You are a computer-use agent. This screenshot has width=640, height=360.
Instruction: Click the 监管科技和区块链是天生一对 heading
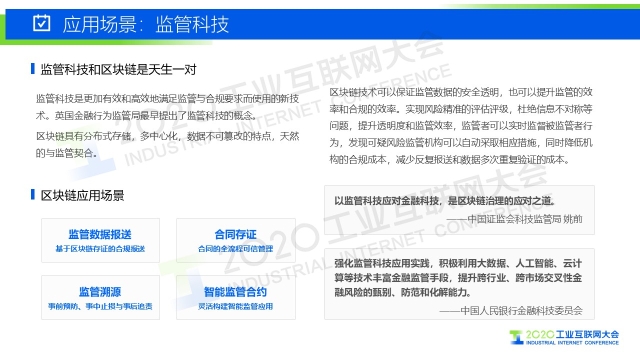[118, 69]
